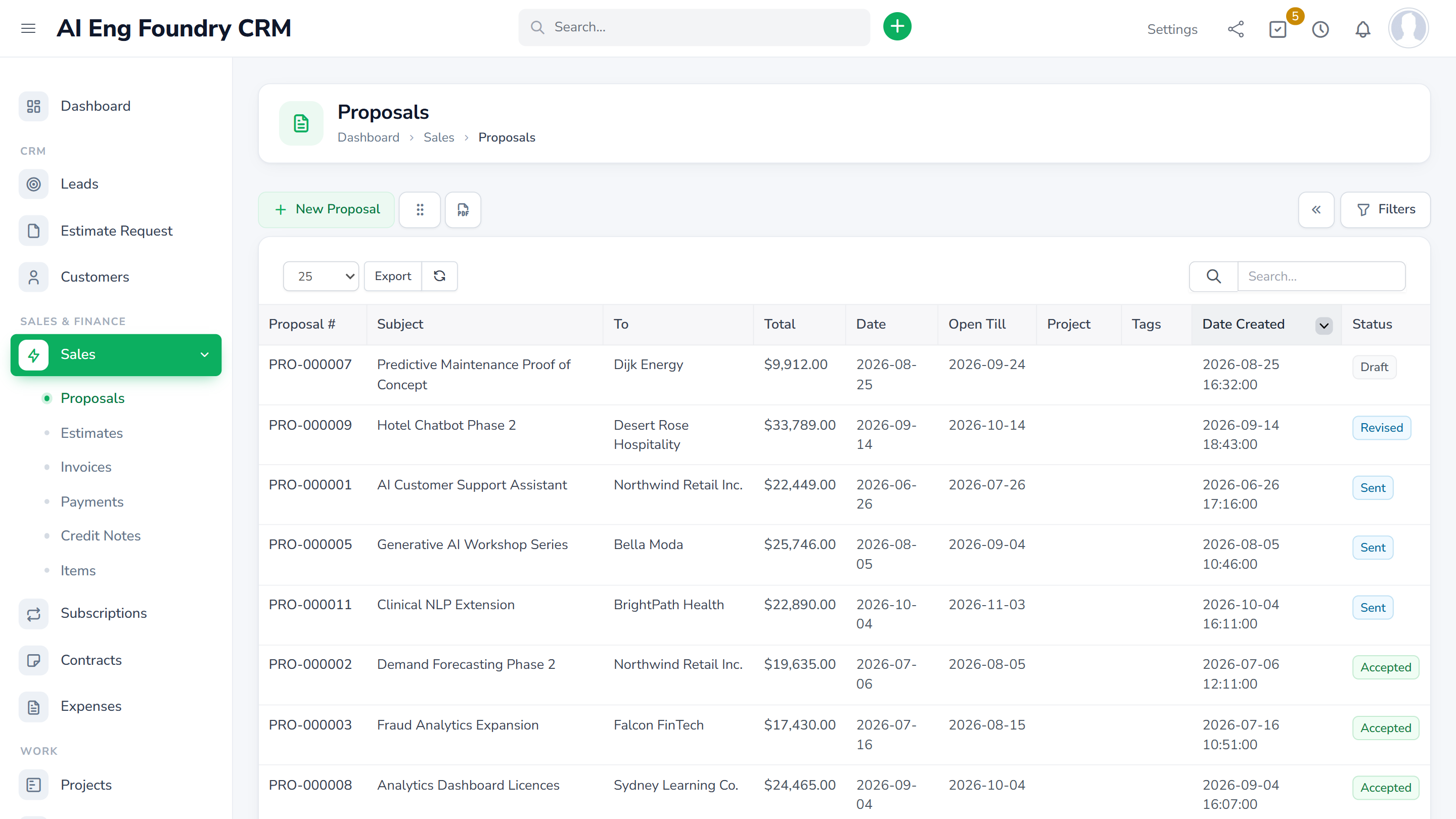Collapse the Sales menu section
1456x819 pixels.
116,355
